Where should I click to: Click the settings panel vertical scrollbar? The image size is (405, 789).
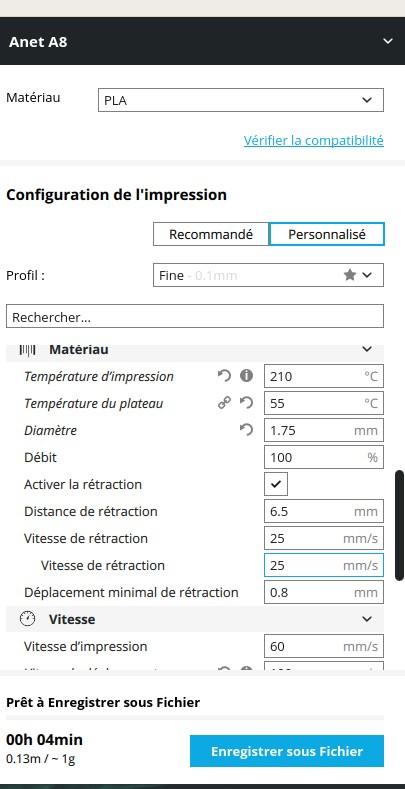tap(400, 525)
